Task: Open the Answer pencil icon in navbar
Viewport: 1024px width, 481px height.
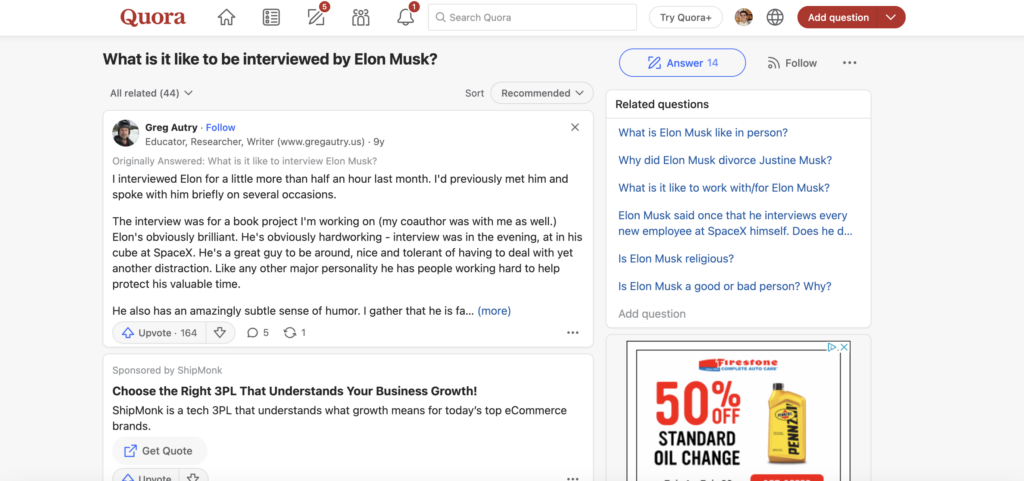Action: 317,17
